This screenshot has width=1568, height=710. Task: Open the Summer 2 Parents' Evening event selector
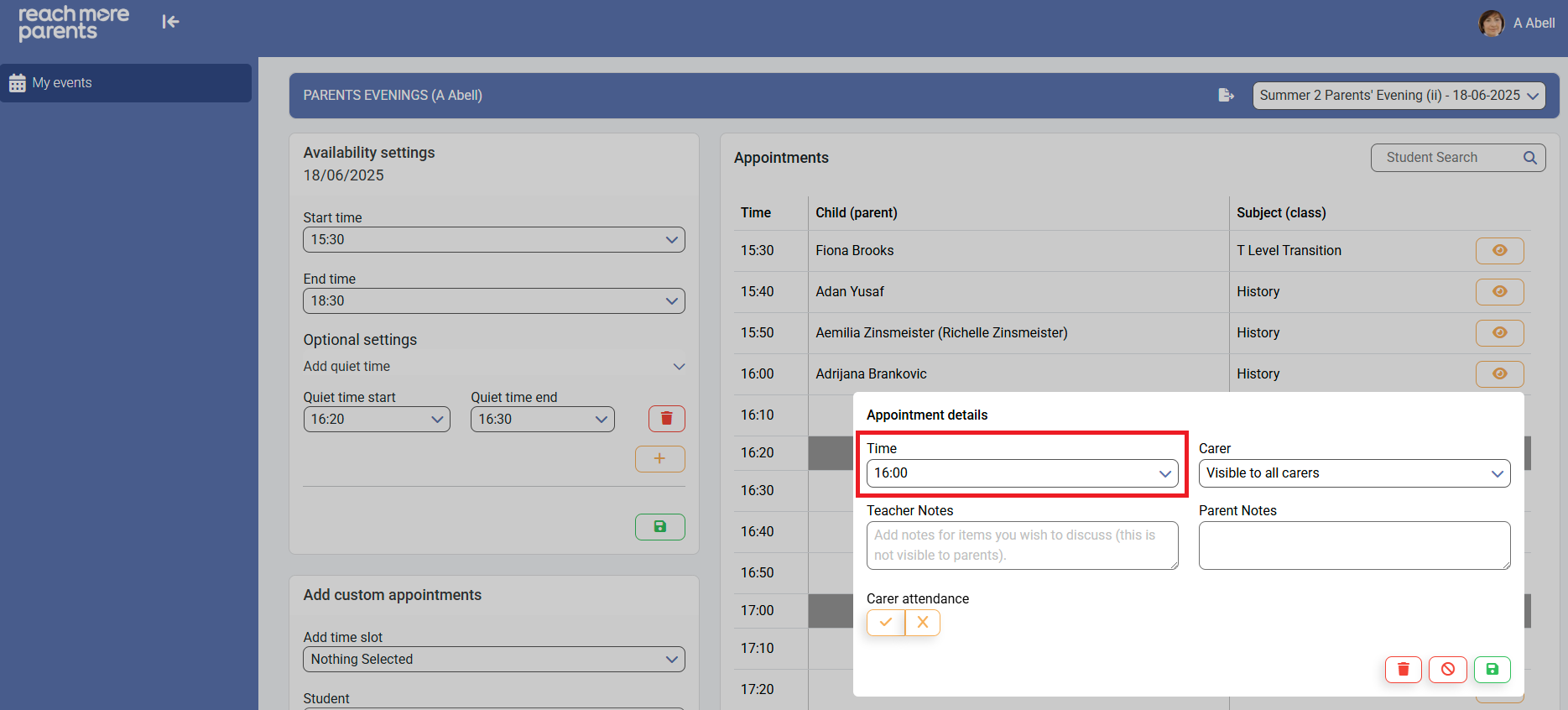[1399, 96]
